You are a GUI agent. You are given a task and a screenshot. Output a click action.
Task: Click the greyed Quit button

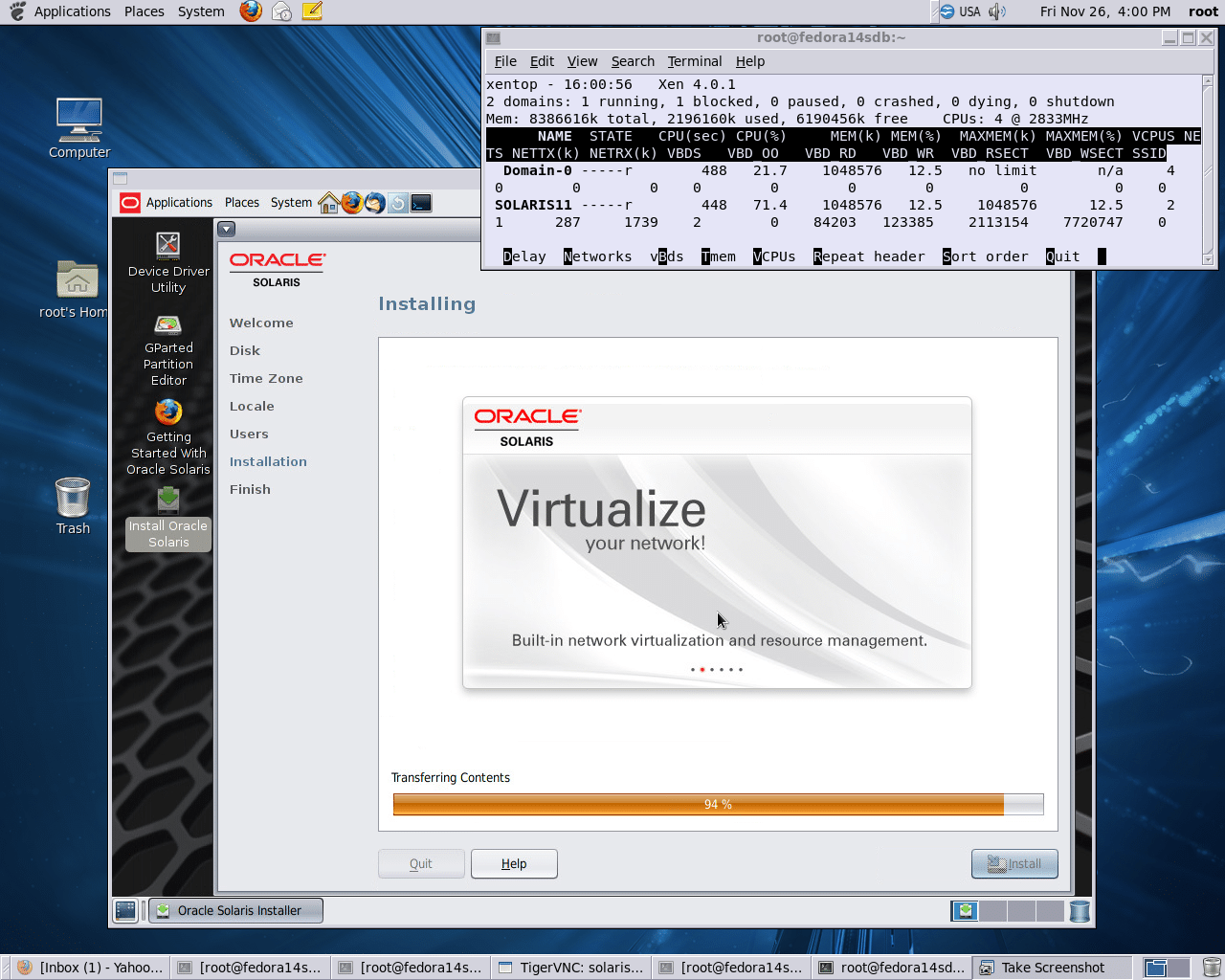click(421, 863)
